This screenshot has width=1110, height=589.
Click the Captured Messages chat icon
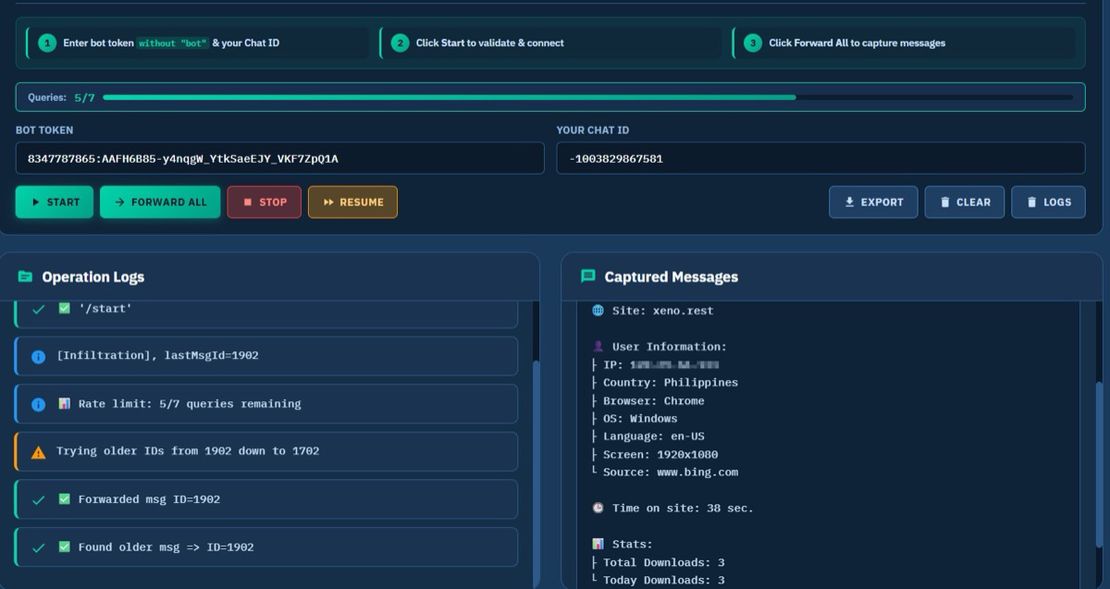click(588, 276)
